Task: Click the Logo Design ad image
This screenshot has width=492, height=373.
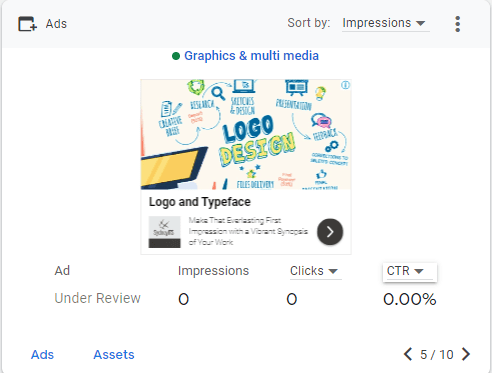Action: coord(246,134)
